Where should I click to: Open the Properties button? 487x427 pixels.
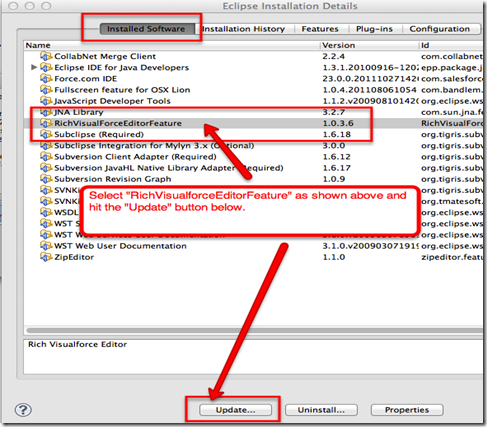(407, 410)
